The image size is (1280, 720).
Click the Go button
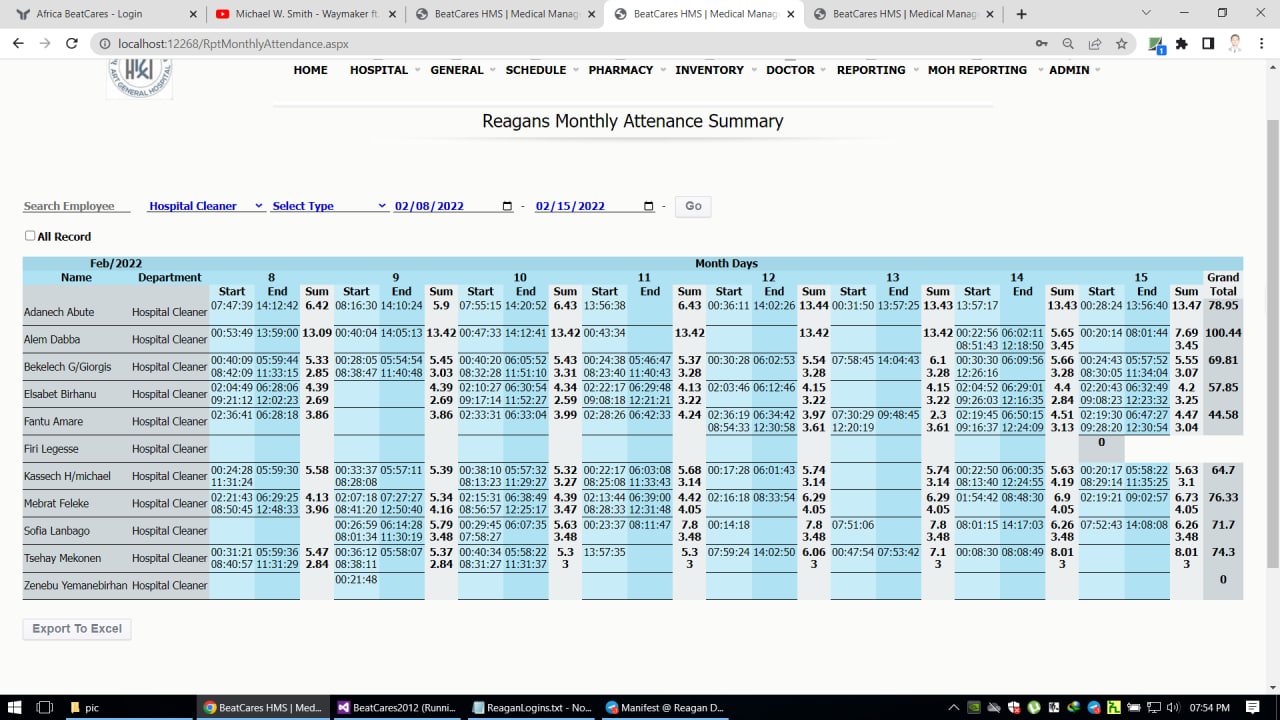point(693,206)
